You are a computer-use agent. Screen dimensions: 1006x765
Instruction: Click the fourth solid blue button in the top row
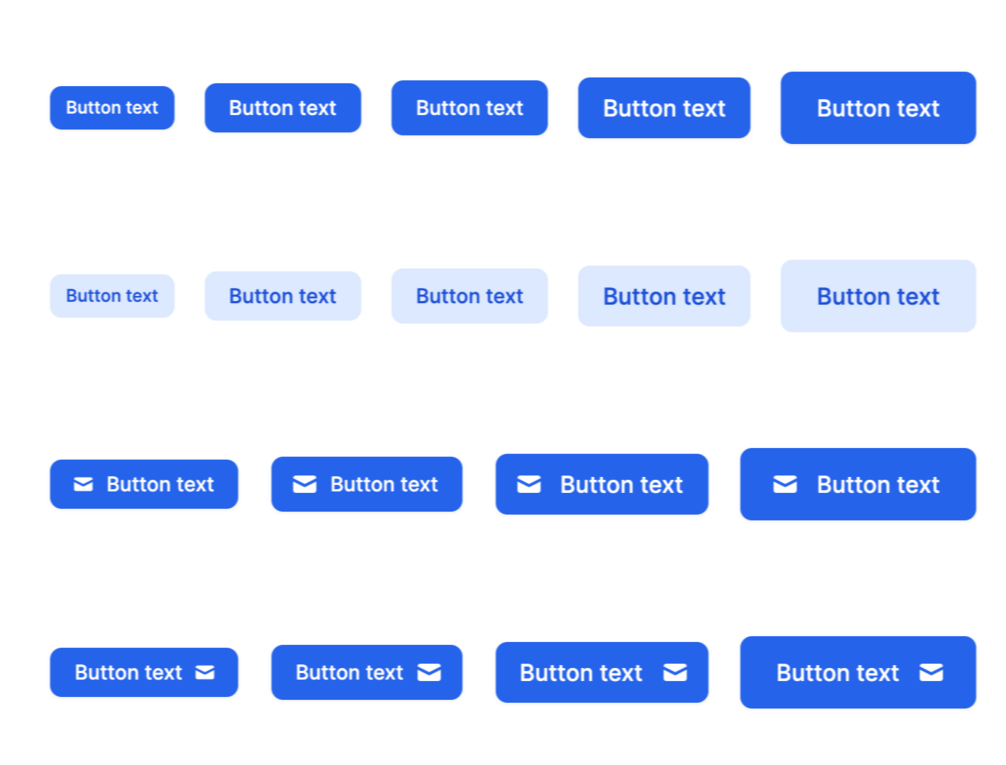click(664, 108)
